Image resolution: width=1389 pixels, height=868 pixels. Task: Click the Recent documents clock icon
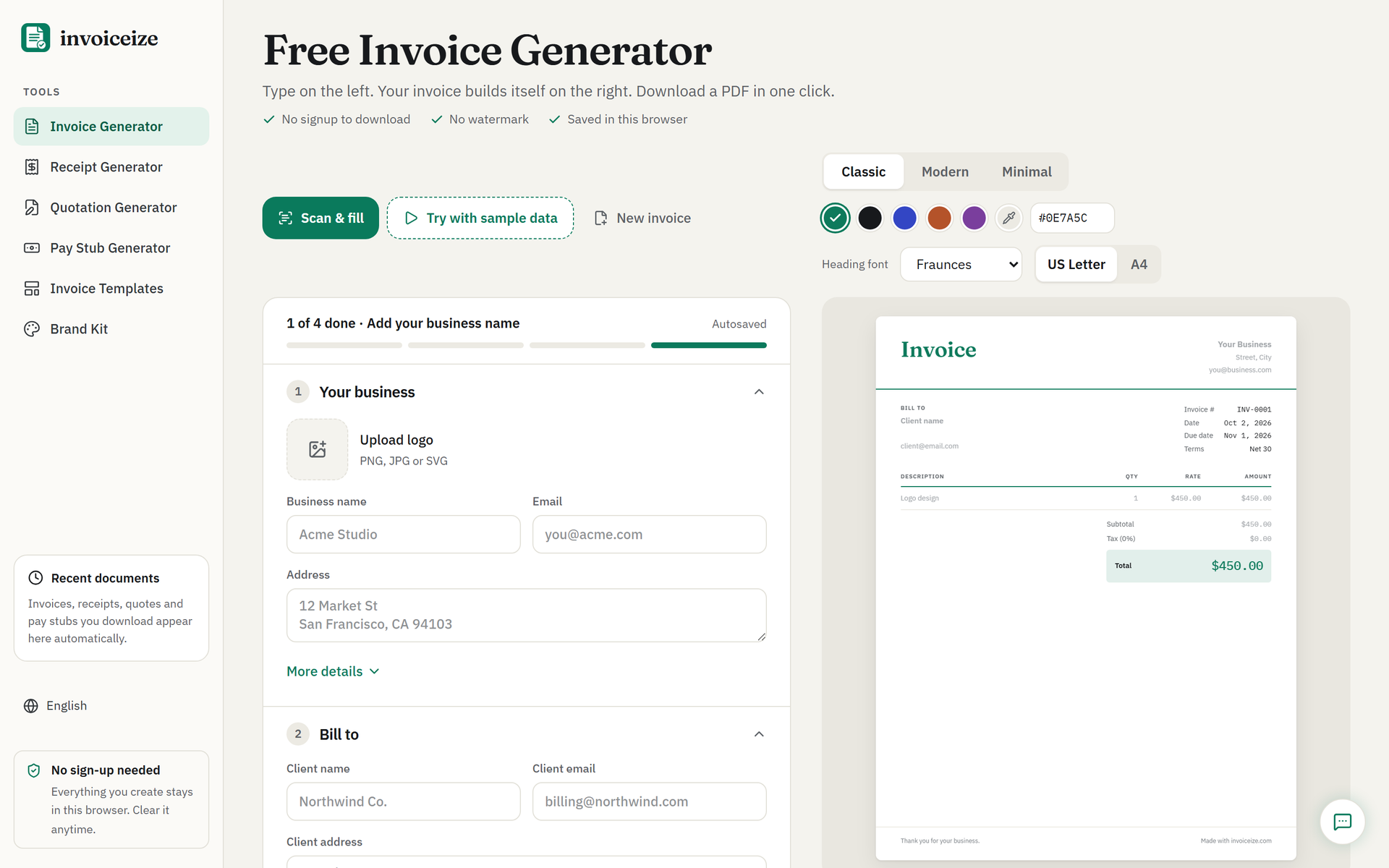pos(35,578)
